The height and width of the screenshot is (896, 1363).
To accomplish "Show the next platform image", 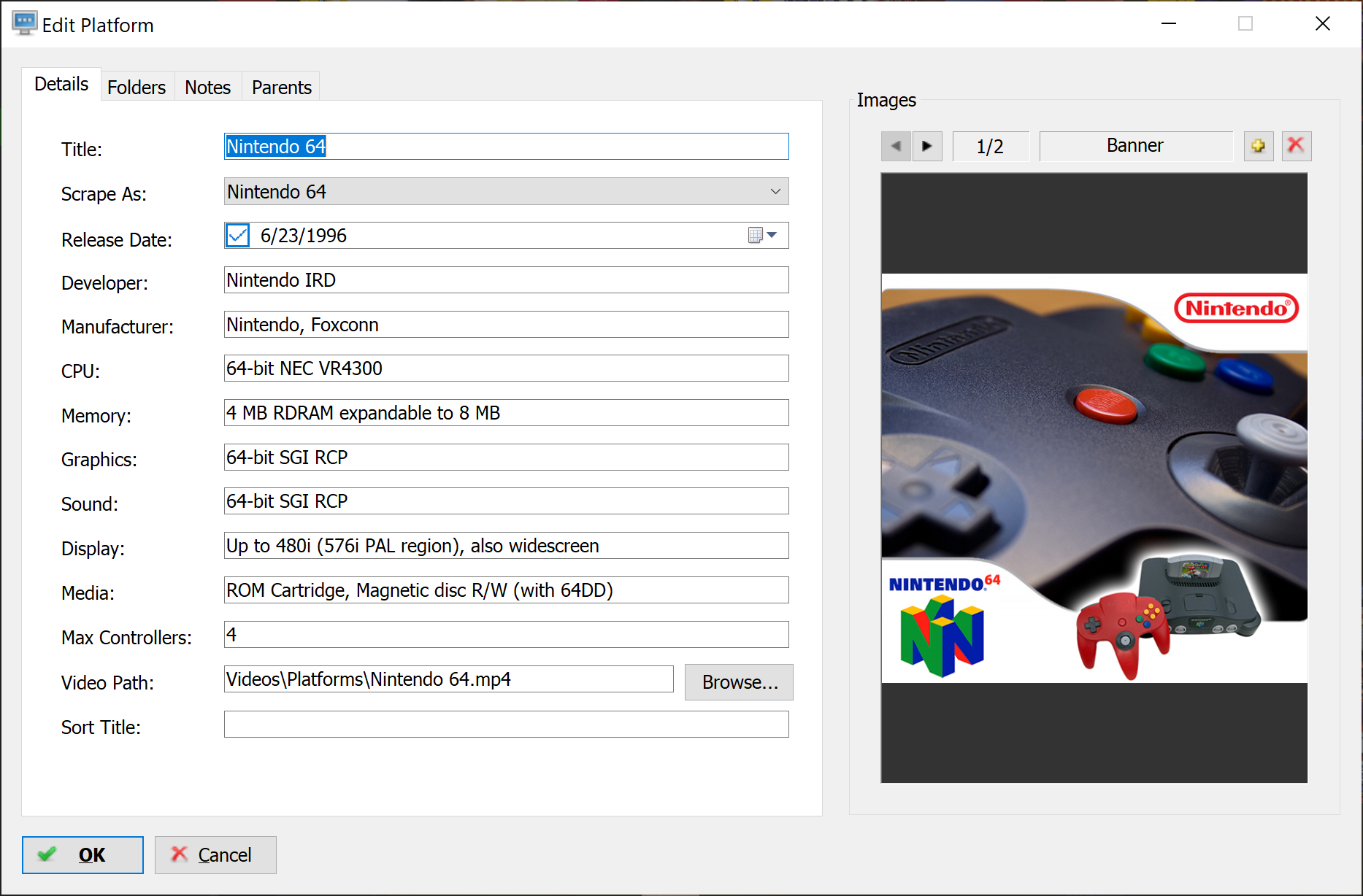I will (927, 146).
